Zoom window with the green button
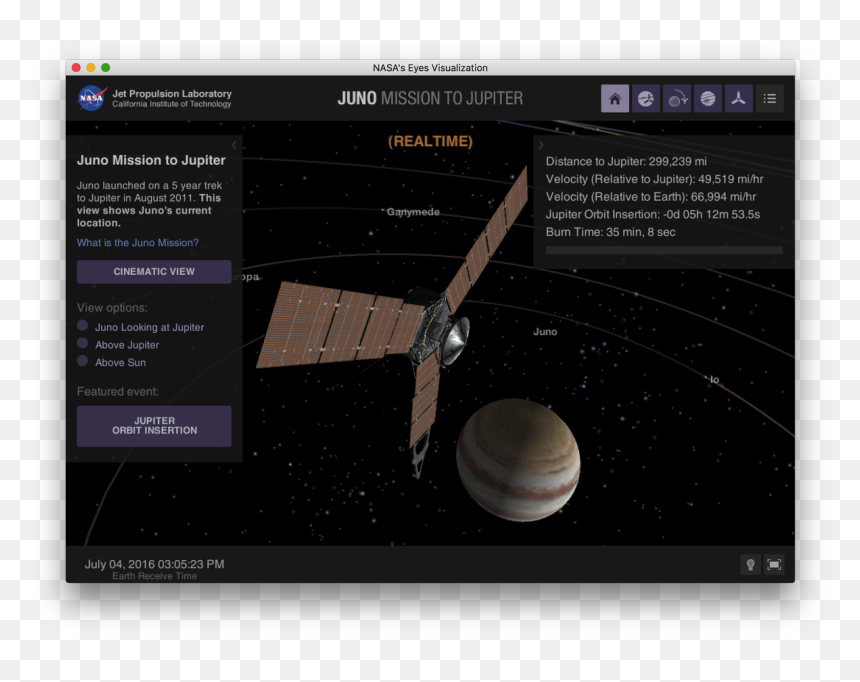This screenshot has width=860, height=682. tap(106, 67)
